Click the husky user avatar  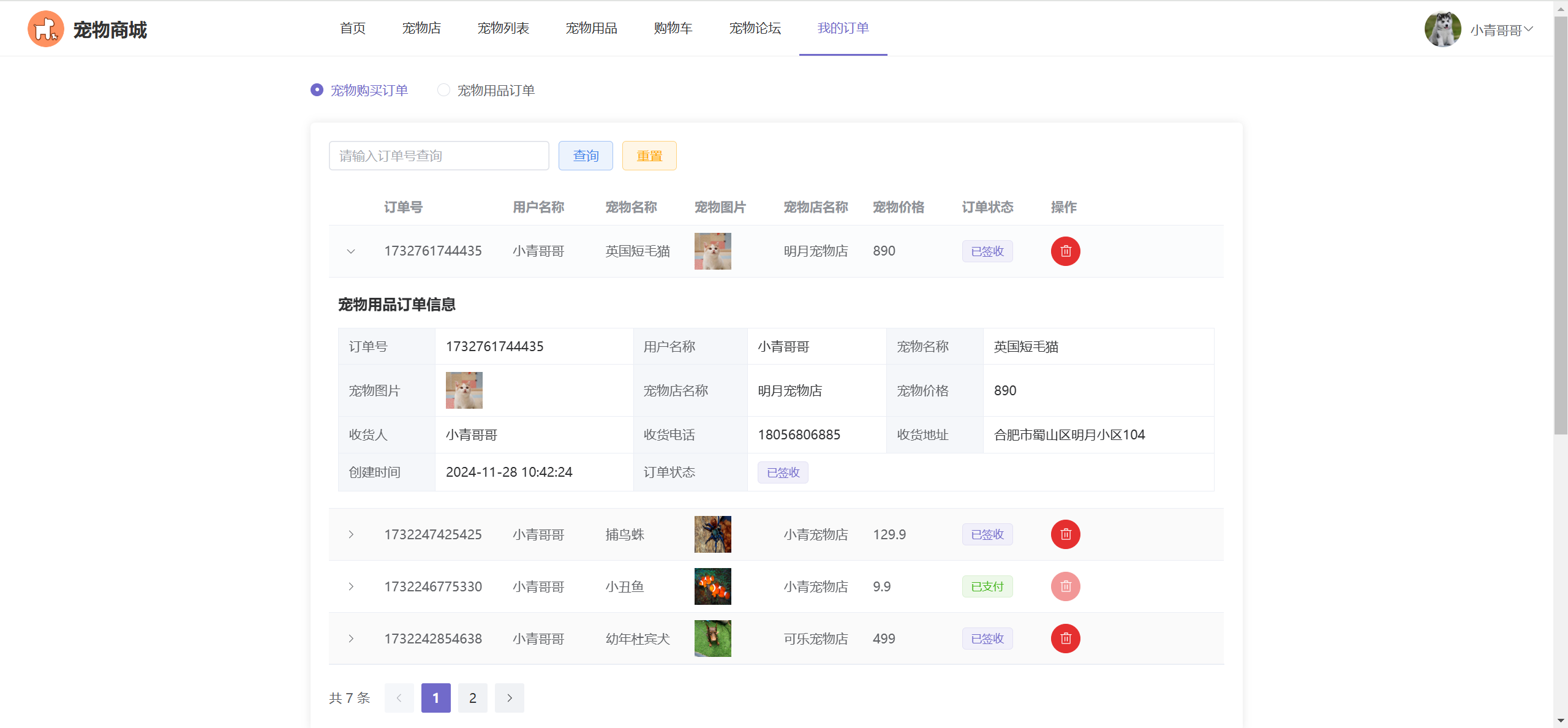(1442, 29)
